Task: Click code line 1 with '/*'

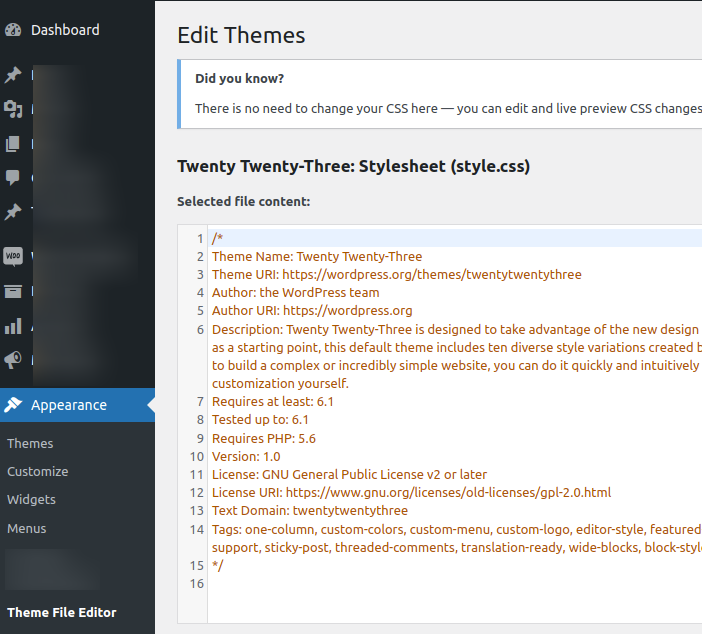Action: click(218, 238)
